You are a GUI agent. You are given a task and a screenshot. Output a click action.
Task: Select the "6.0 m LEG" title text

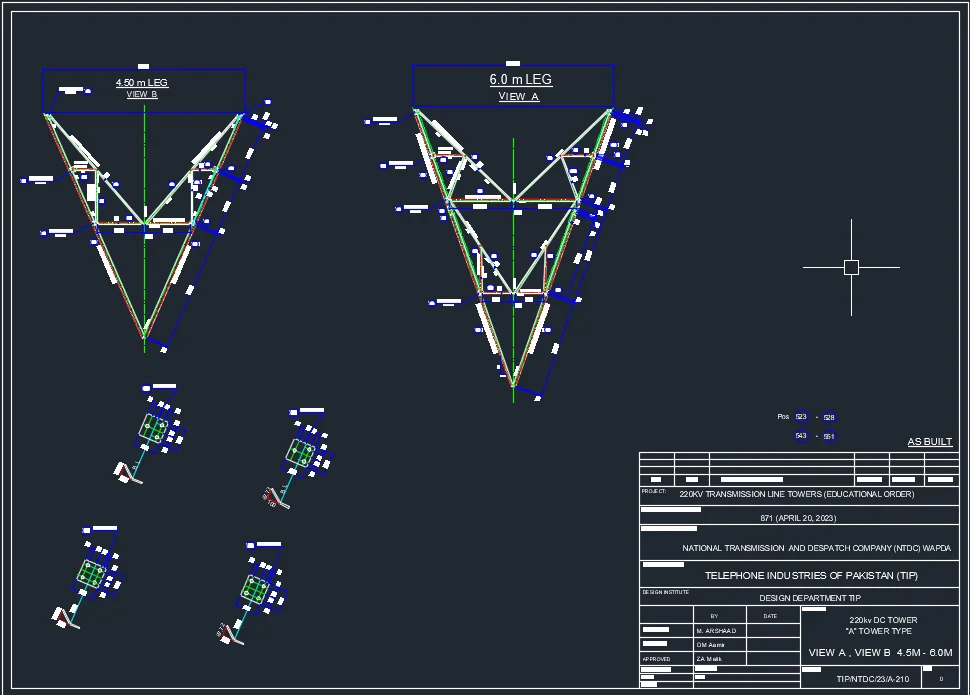point(520,80)
